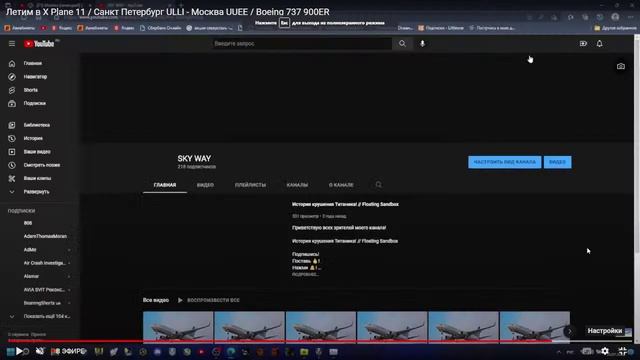Click the blue ВИДЕО button

click(x=558, y=162)
